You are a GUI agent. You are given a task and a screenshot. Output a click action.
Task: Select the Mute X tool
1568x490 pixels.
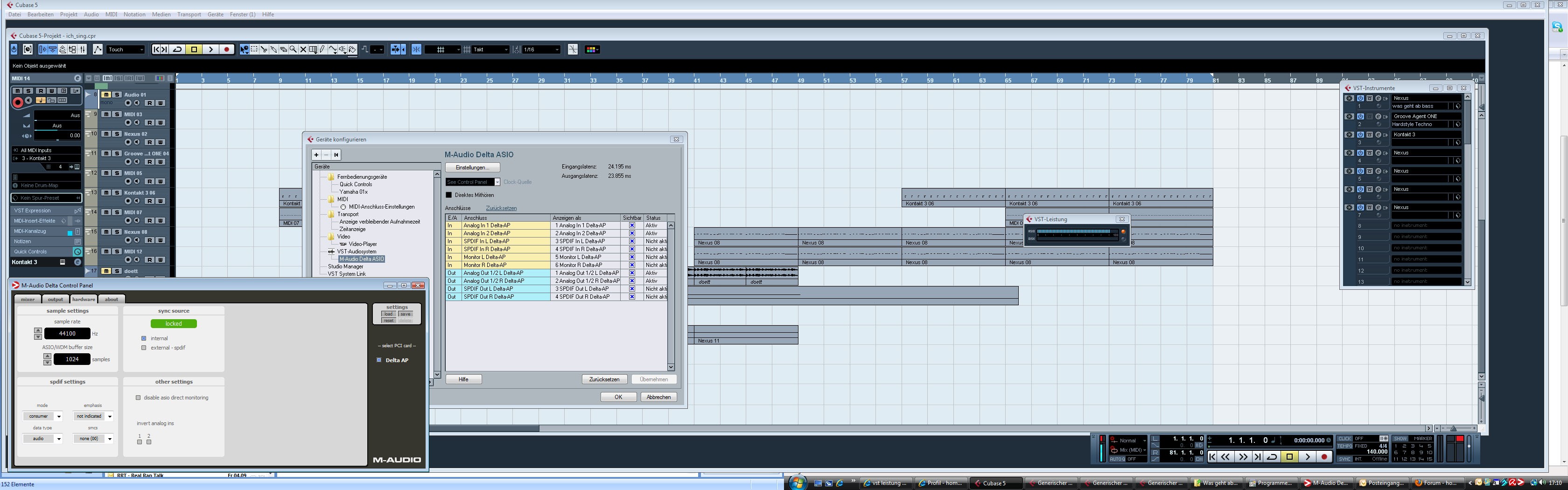303,49
